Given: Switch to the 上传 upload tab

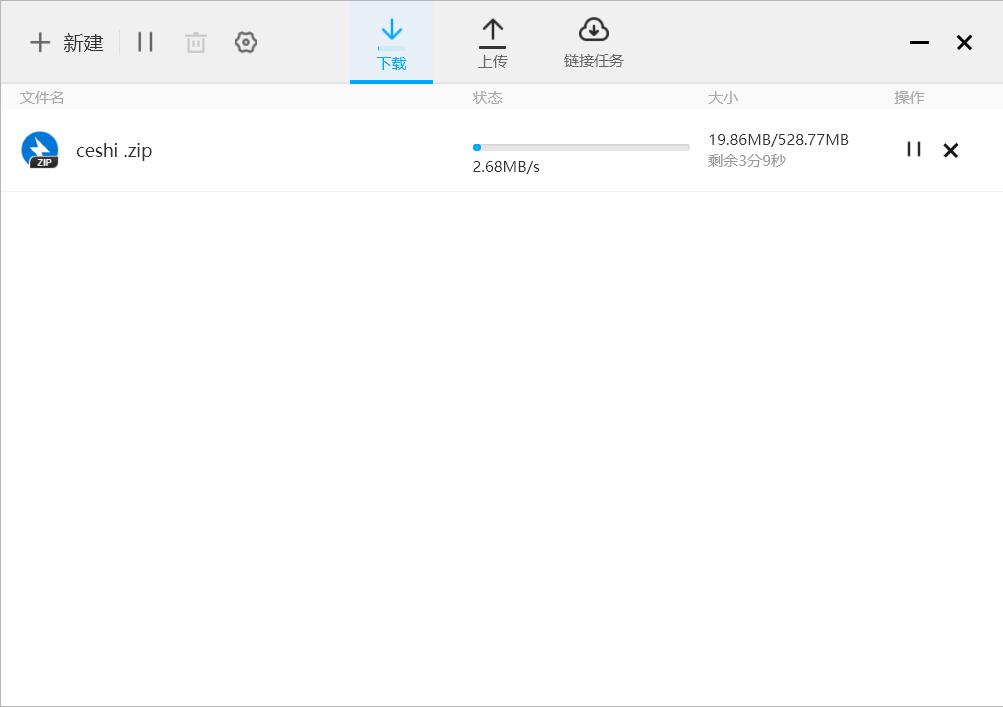Looking at the screenshot, I should (x=493, y=43).
